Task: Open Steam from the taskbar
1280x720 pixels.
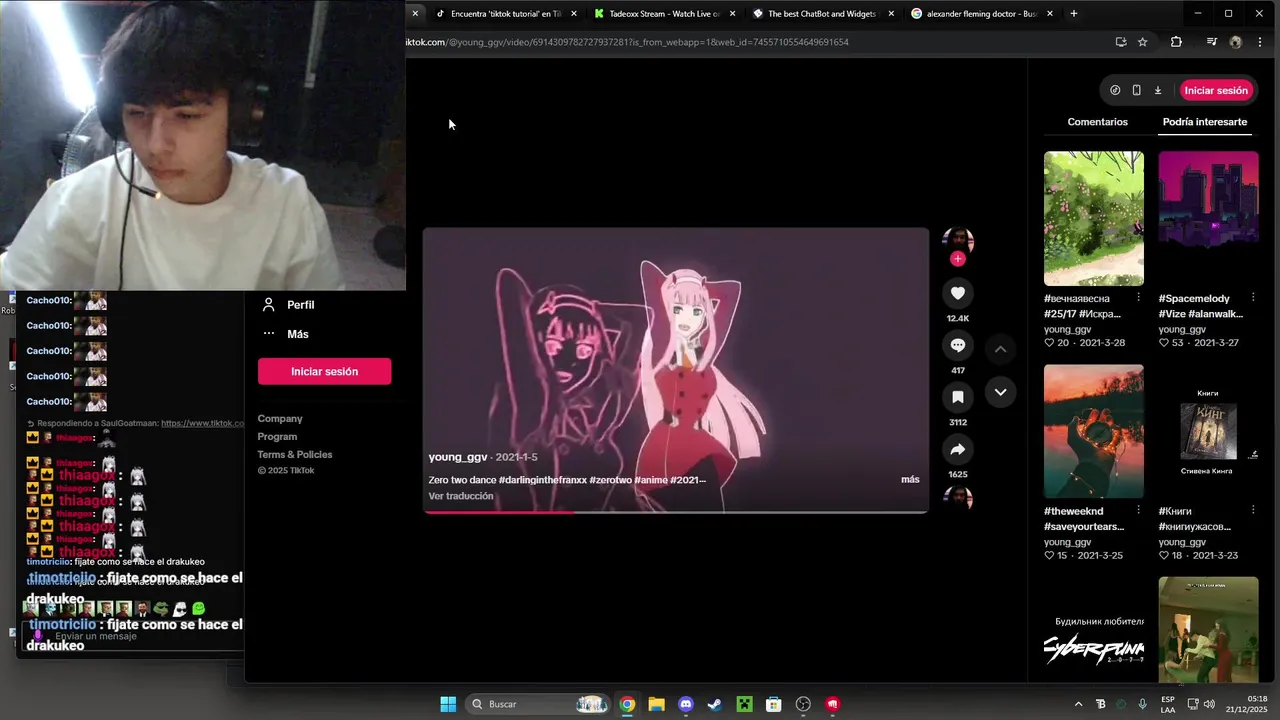Action: coord(714,704)
